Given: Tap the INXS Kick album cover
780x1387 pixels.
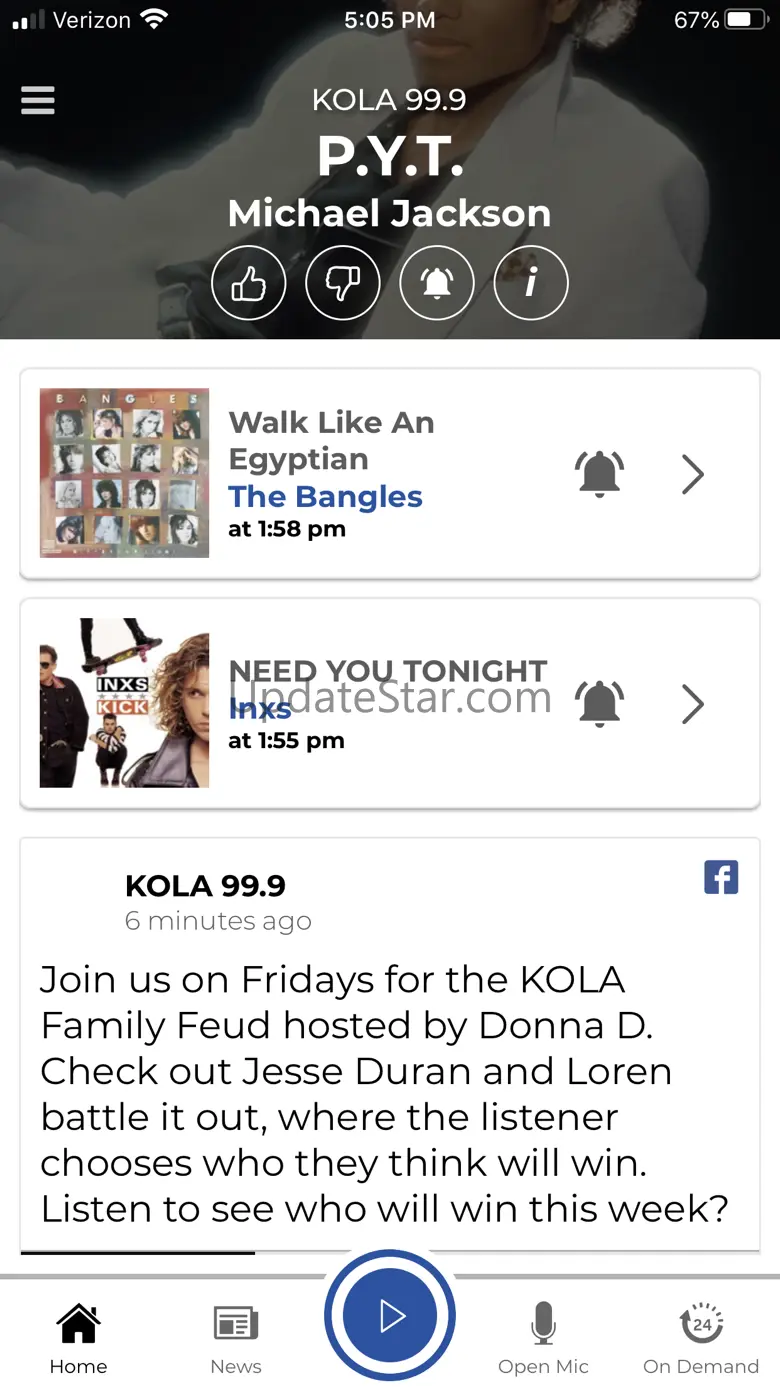Looking at the screenshot, I should 124,703.
